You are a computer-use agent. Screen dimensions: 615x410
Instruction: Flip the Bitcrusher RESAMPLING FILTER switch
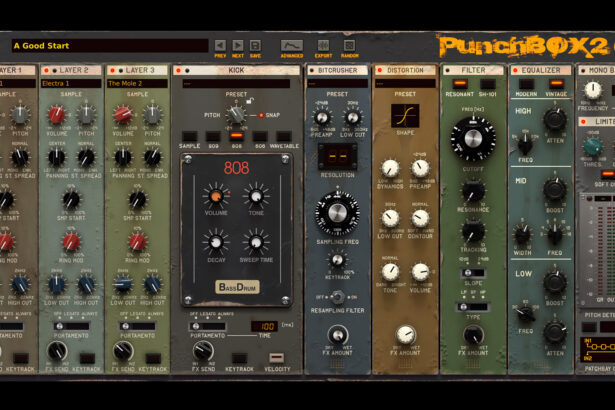337,297
